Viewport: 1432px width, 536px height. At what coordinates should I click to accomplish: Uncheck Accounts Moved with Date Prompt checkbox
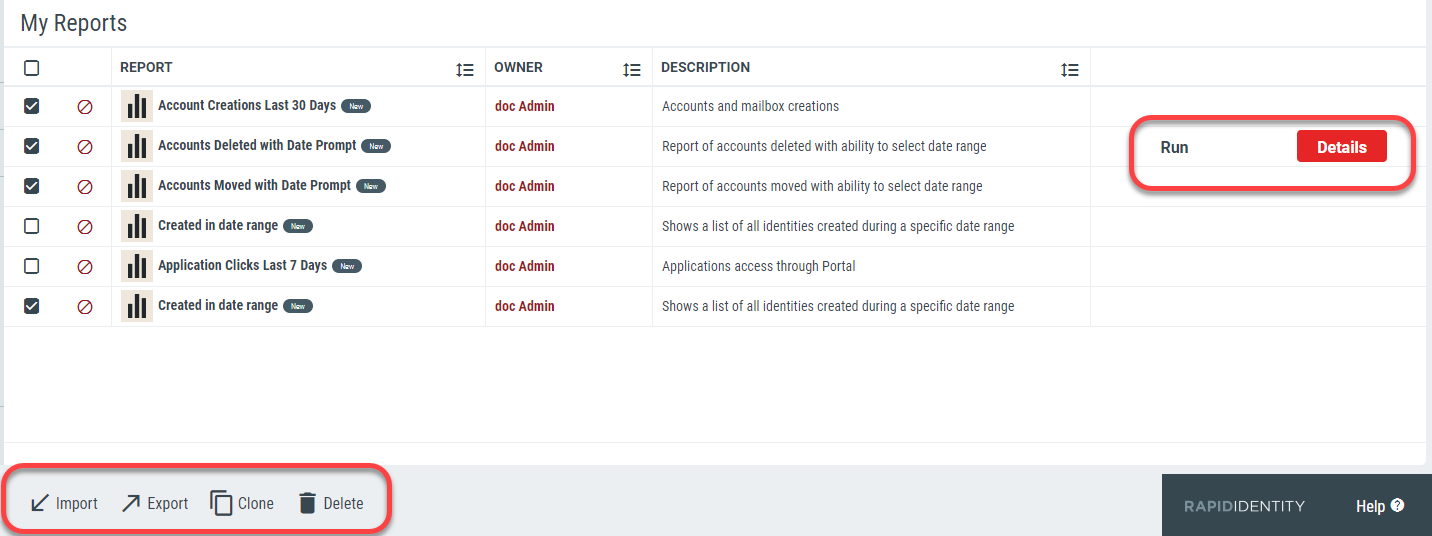tap(32, 186)
